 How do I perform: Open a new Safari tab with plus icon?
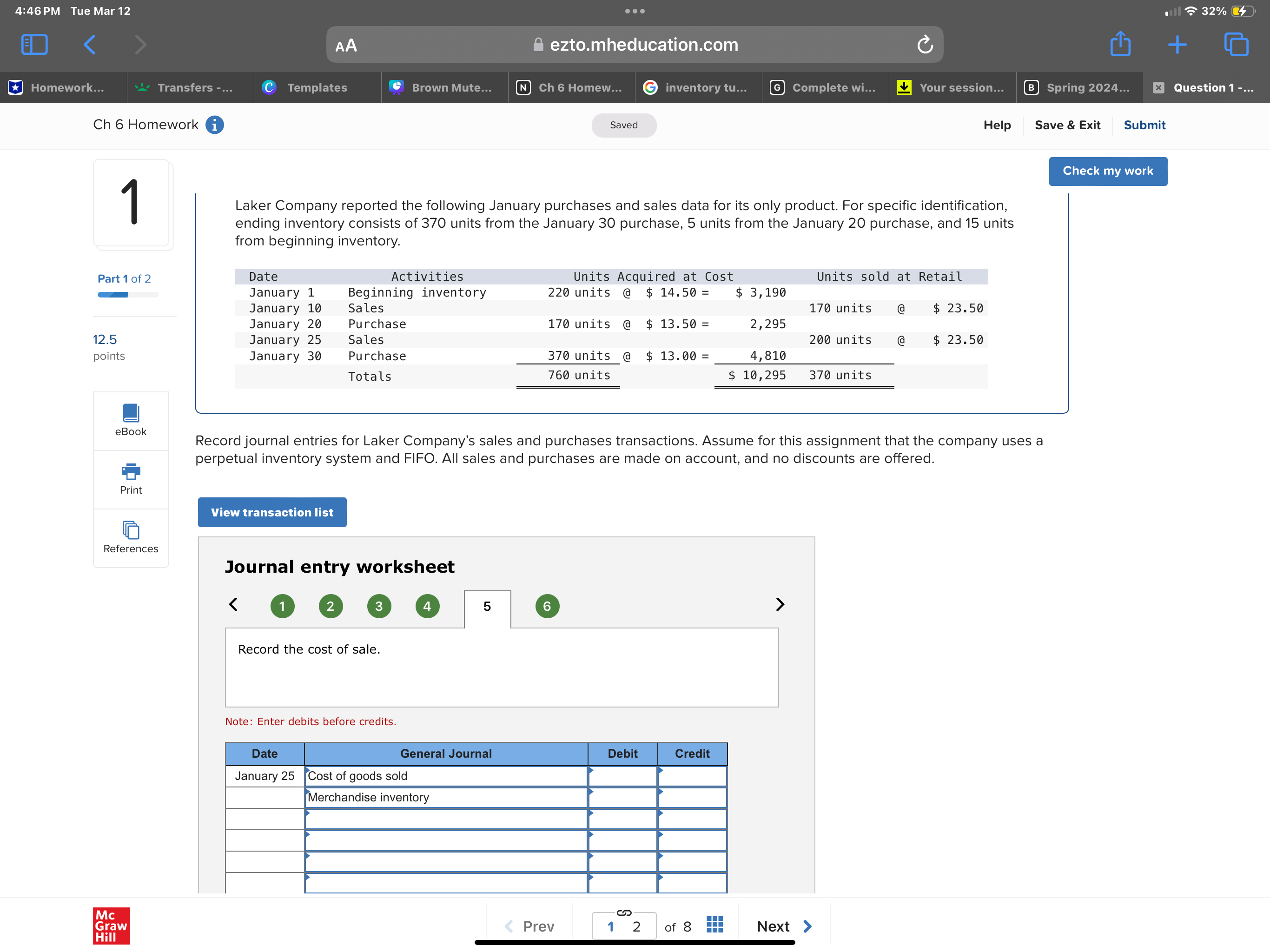[x=1177, y=44]
